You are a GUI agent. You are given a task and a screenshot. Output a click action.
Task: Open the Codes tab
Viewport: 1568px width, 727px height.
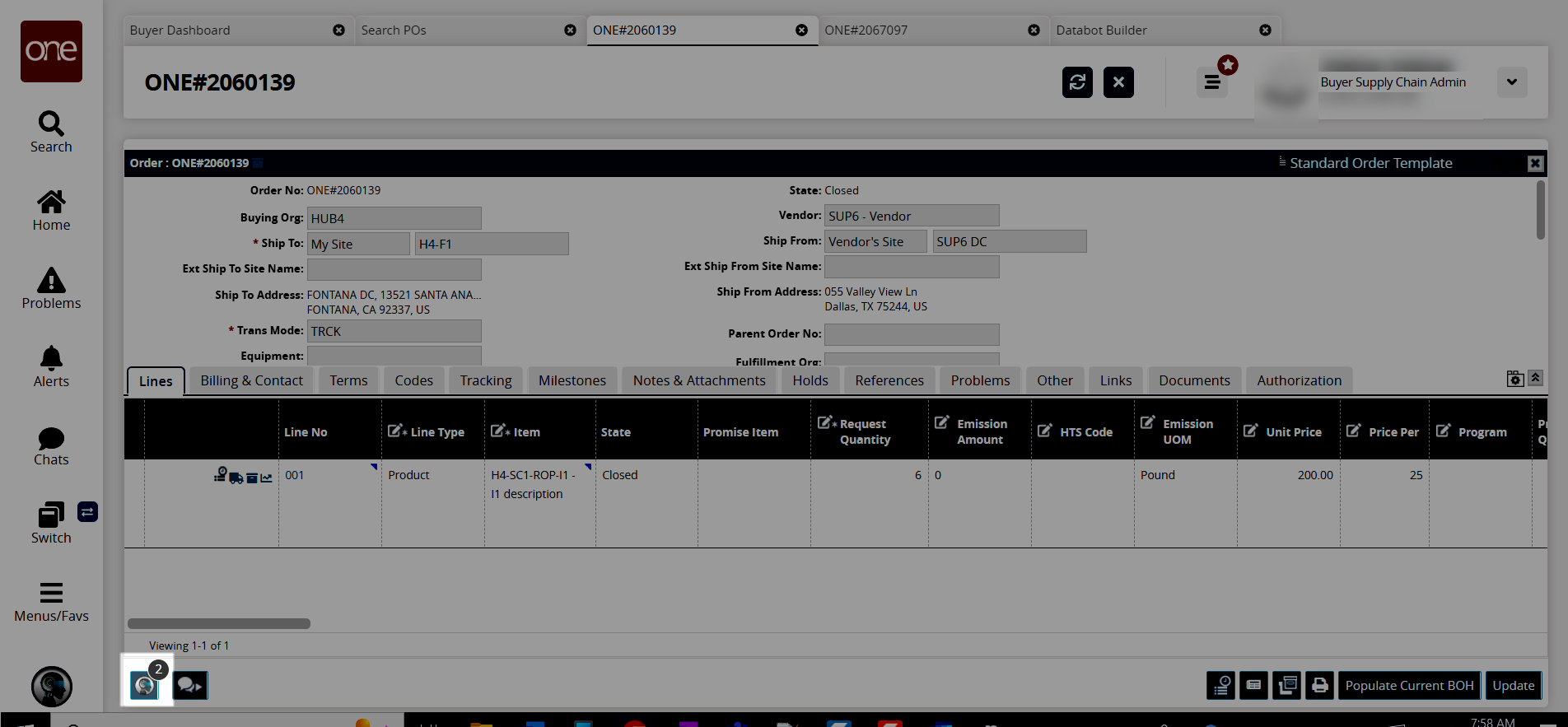pyautogui.click(x=414, y=380)
